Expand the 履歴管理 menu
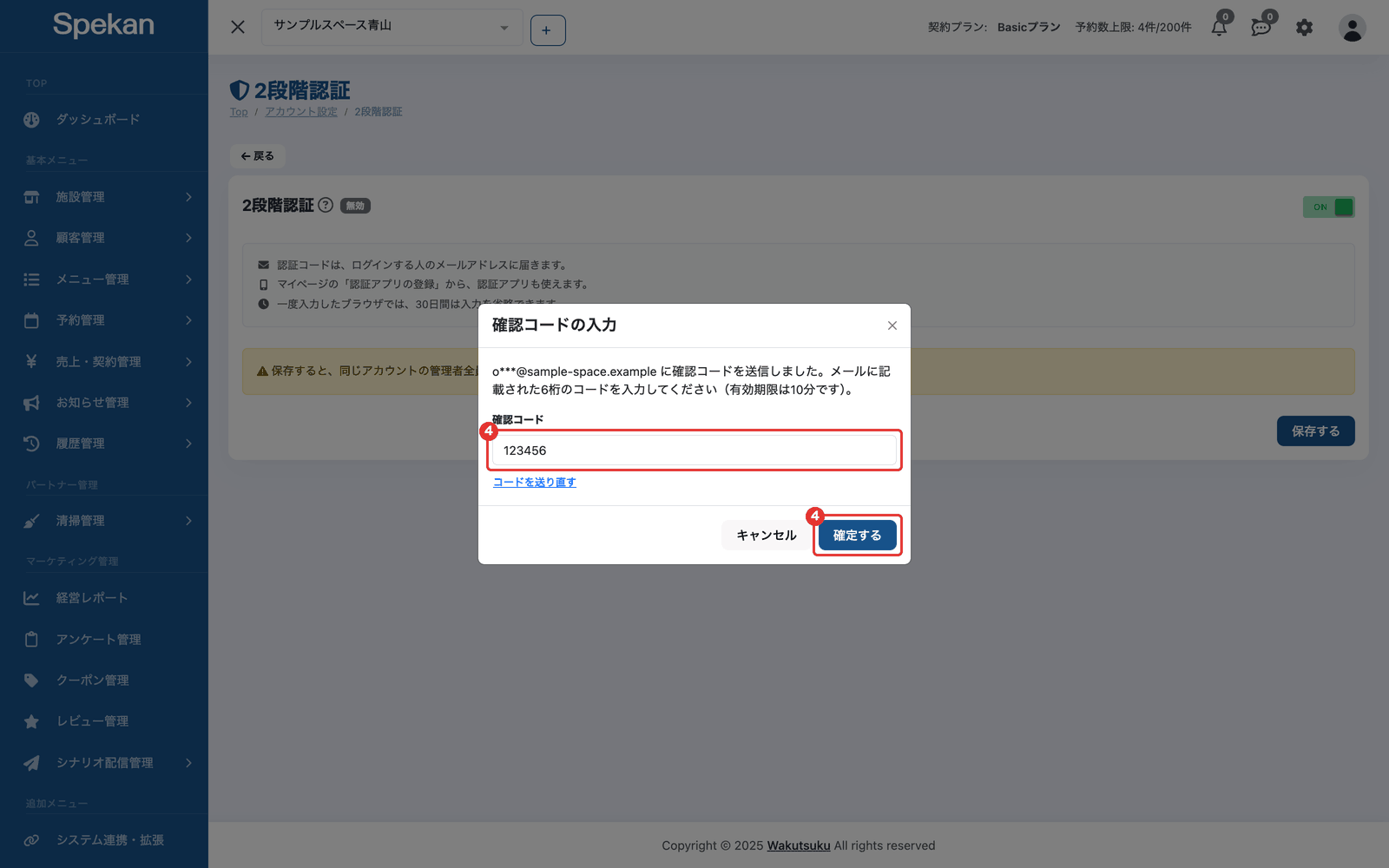Viewport: 1389px width, 868px height. pos(104,444)
